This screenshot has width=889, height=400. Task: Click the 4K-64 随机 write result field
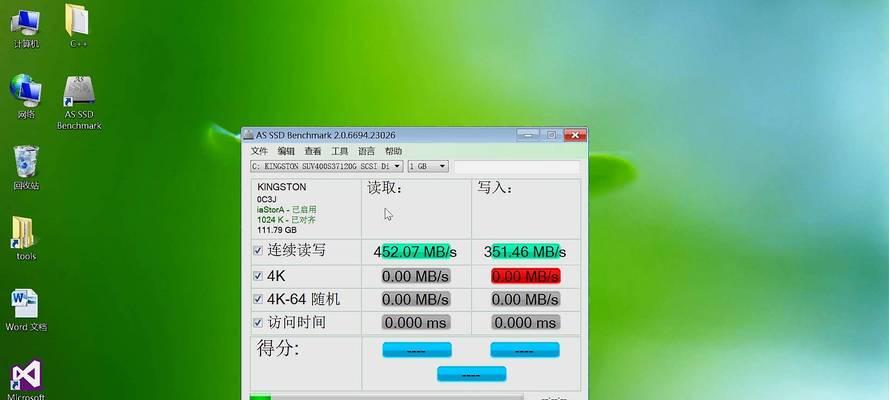(526, 299)
